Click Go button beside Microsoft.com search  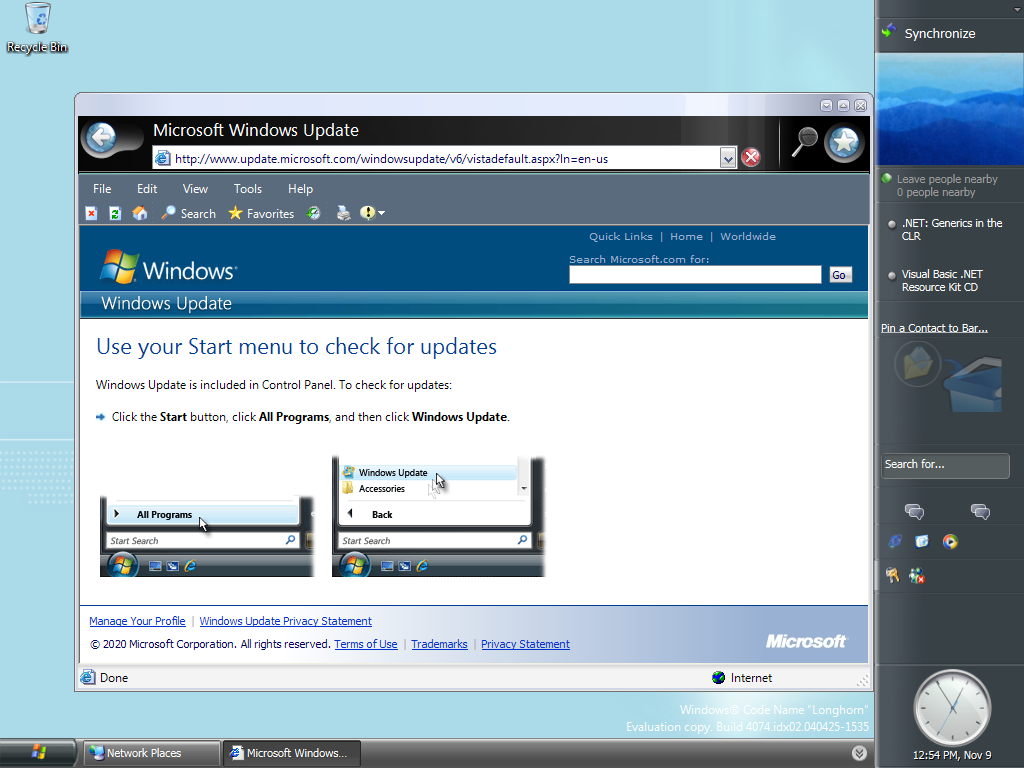point(839,275)
